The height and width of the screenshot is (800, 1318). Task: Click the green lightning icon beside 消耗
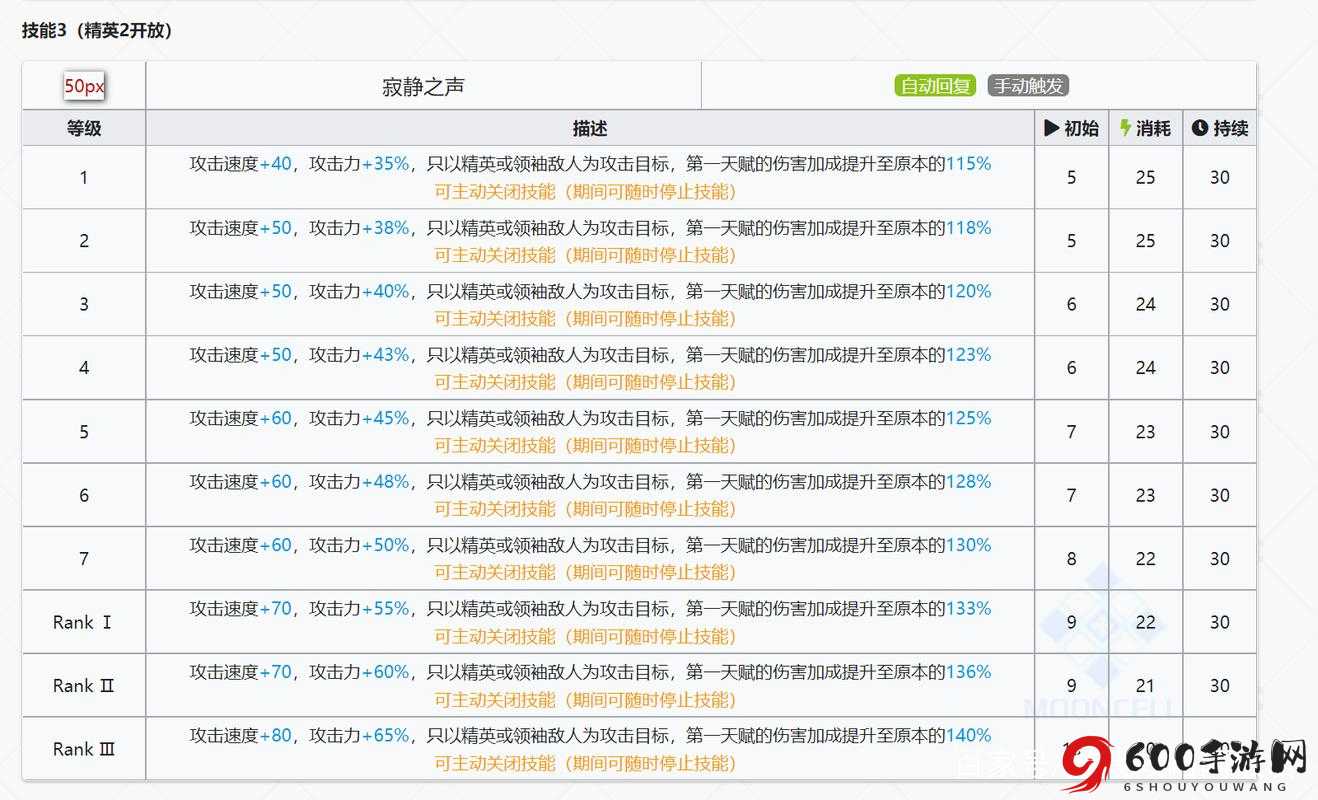[x=1125, y=128]
